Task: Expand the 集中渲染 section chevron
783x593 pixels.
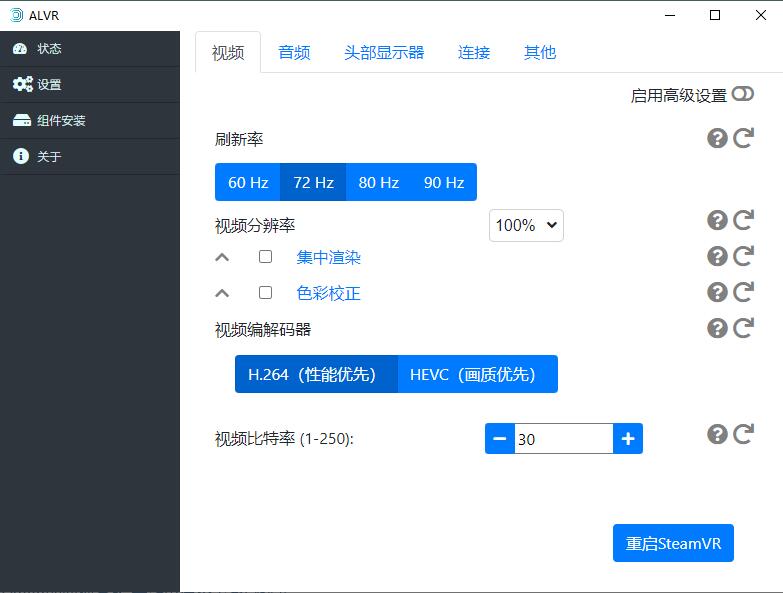Action: 223,257
